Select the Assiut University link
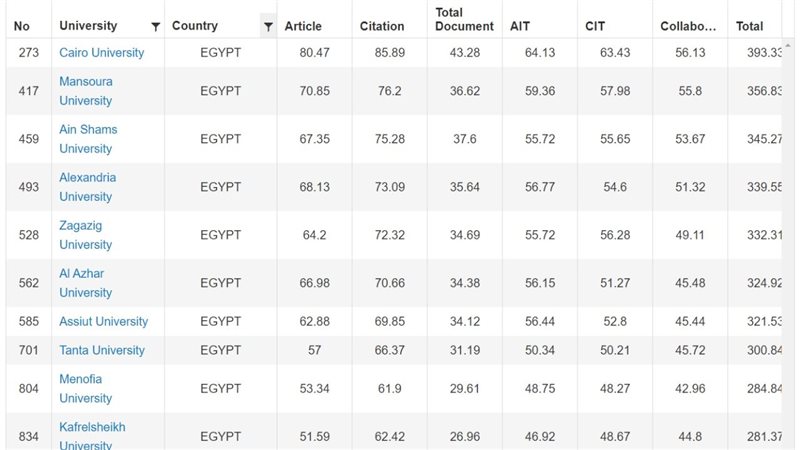The width and height of the screenshot is (800, 450). [x=103, y=321]
